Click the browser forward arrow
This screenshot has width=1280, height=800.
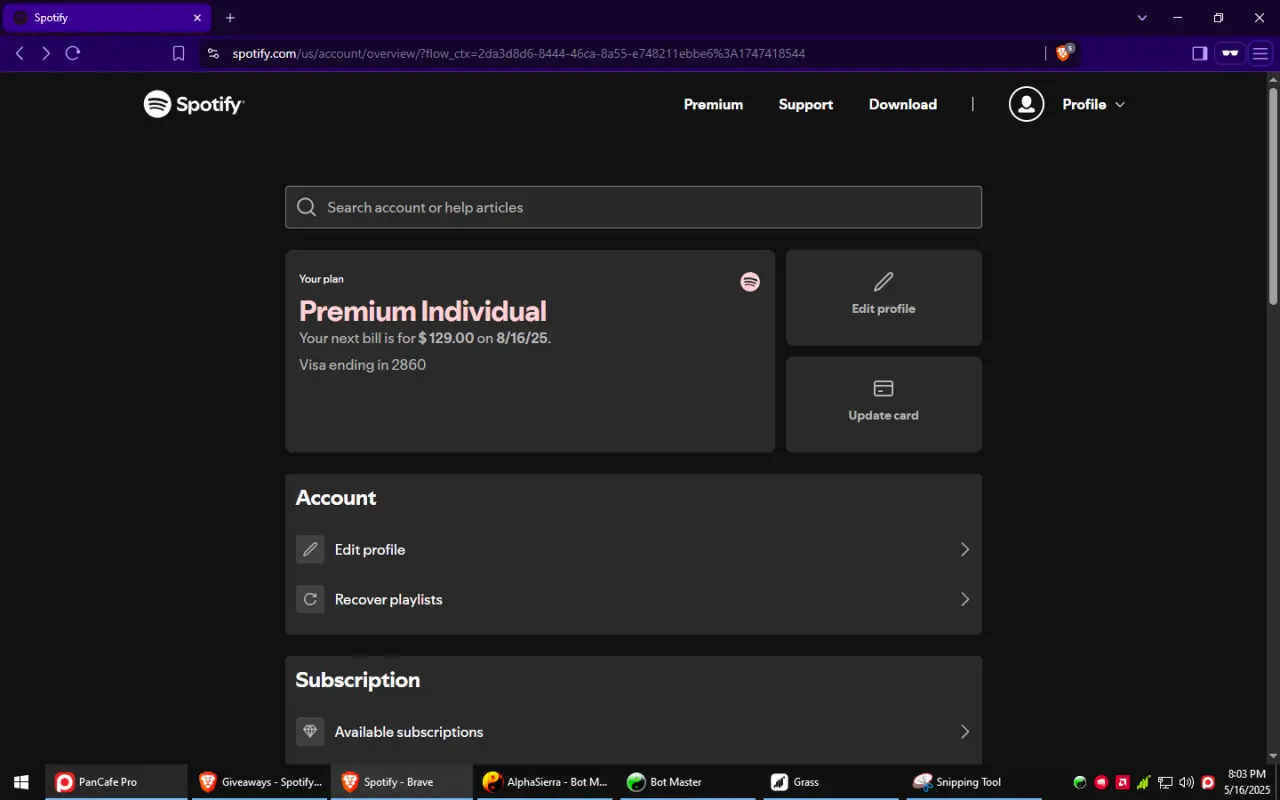(46, 53)
